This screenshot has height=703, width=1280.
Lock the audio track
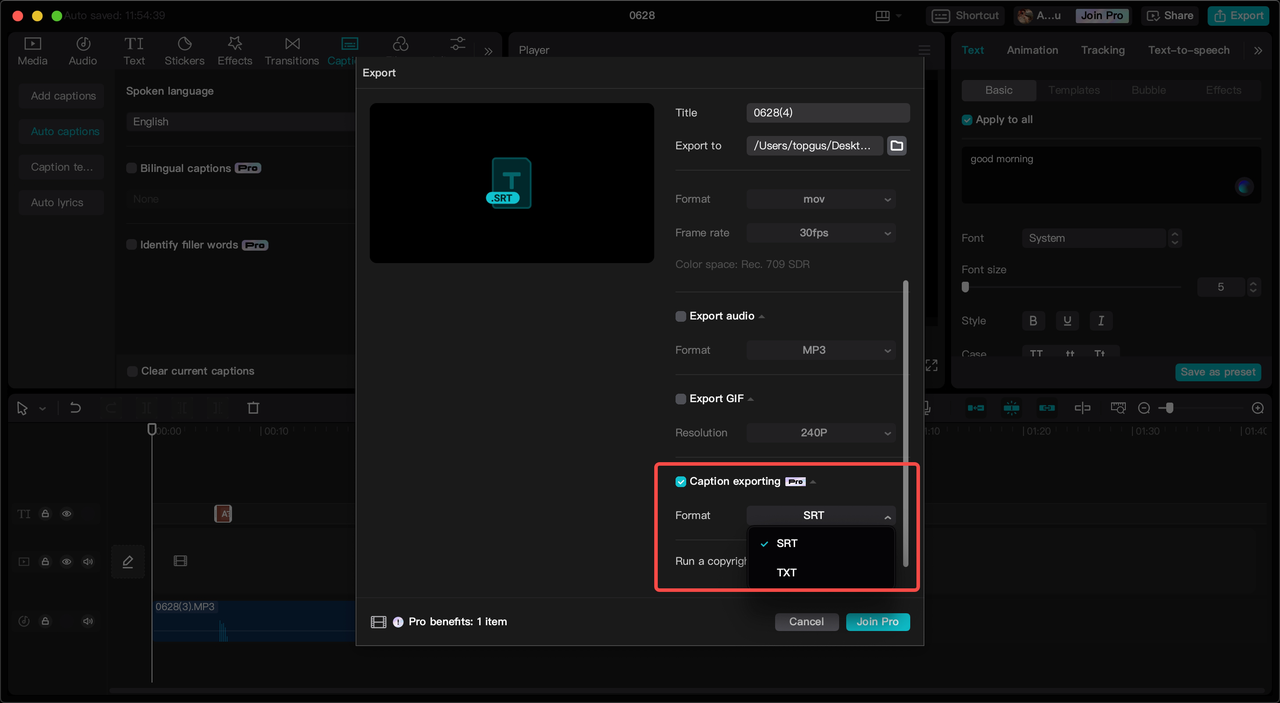45,621
